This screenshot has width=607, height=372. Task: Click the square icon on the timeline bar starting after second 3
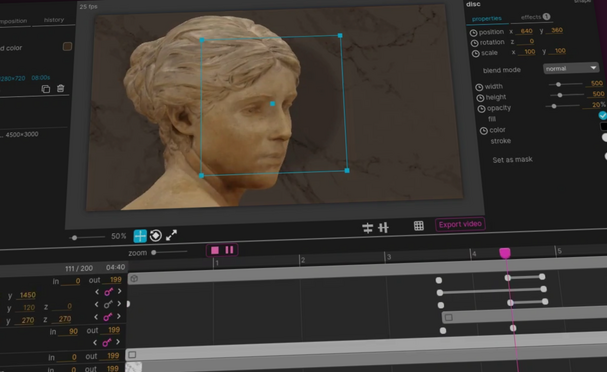tap(448, 318)
